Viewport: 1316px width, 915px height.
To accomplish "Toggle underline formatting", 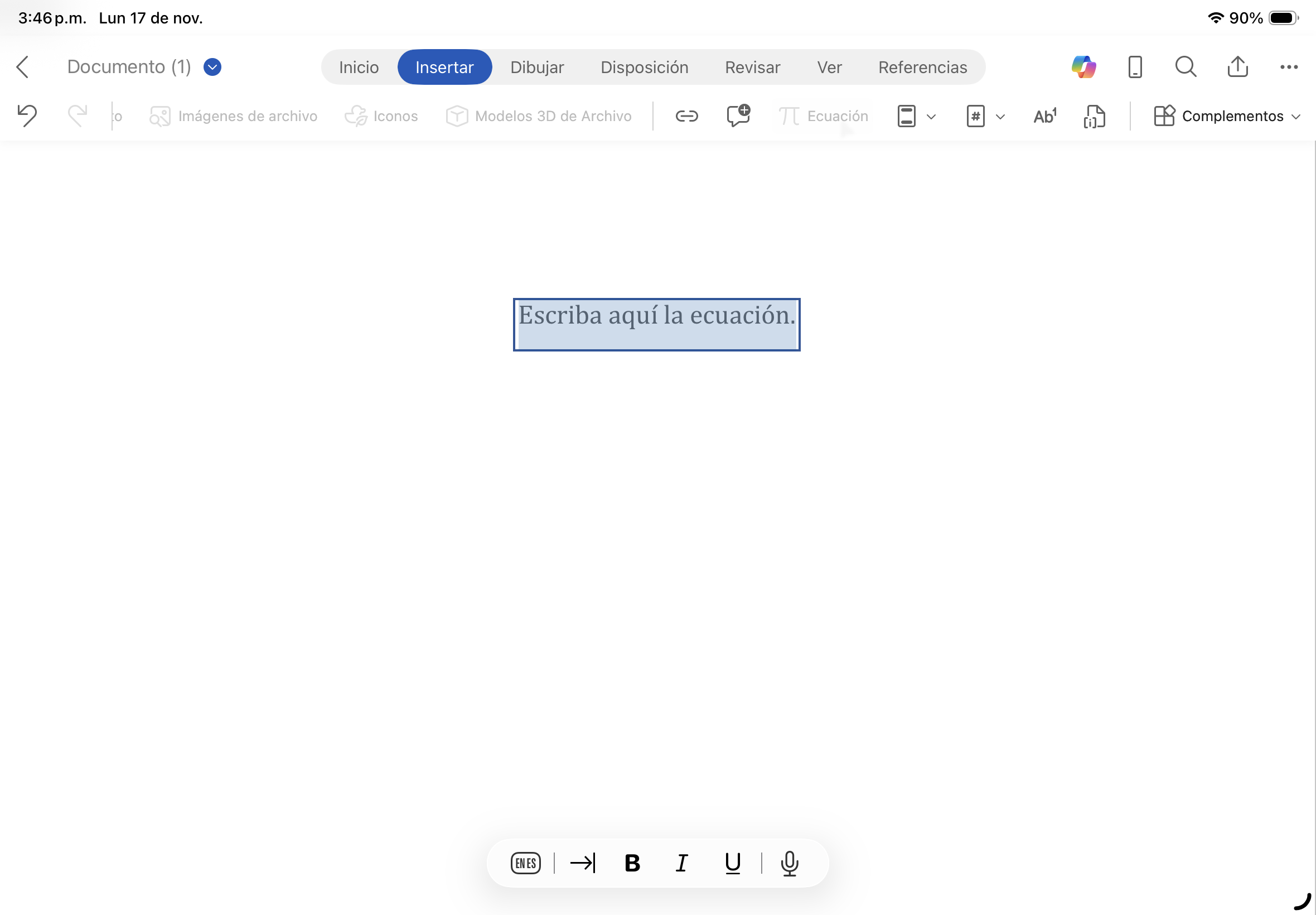I will tap(732, 863).
